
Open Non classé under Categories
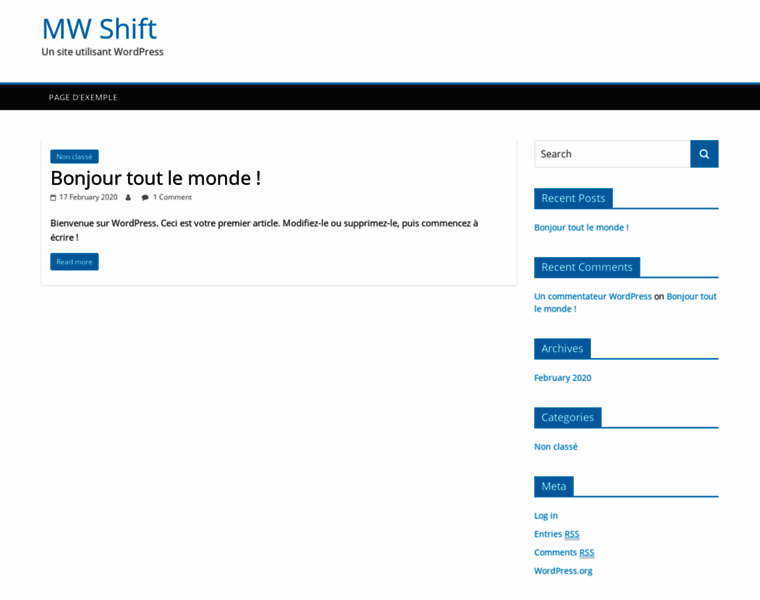[556, 446]
